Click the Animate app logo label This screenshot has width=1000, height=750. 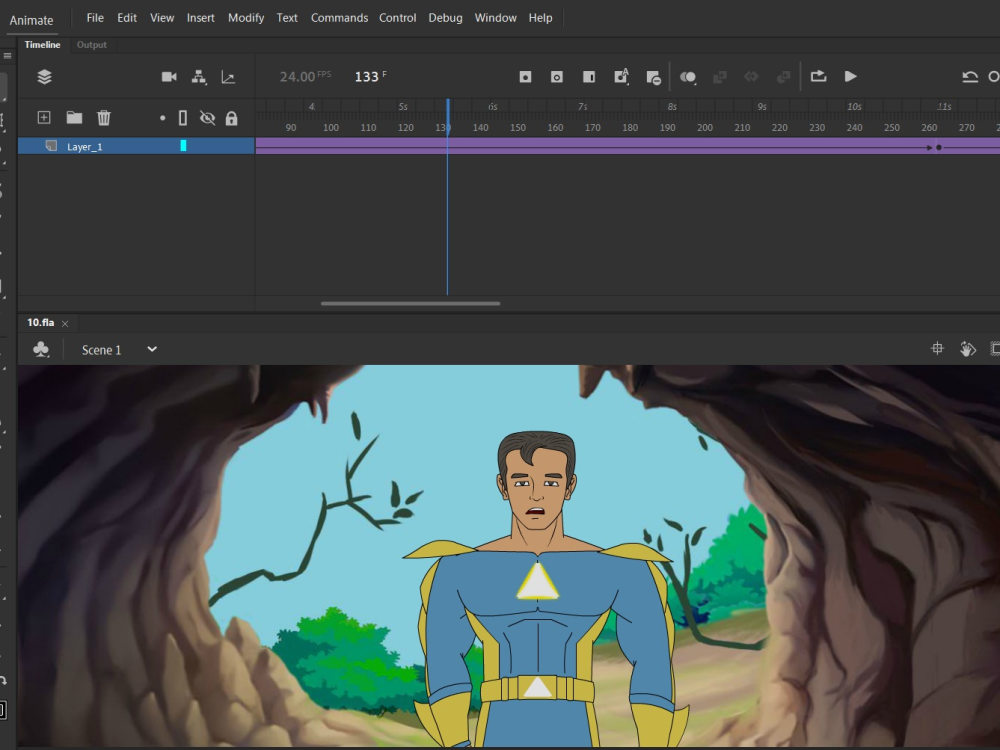[31, 20]
